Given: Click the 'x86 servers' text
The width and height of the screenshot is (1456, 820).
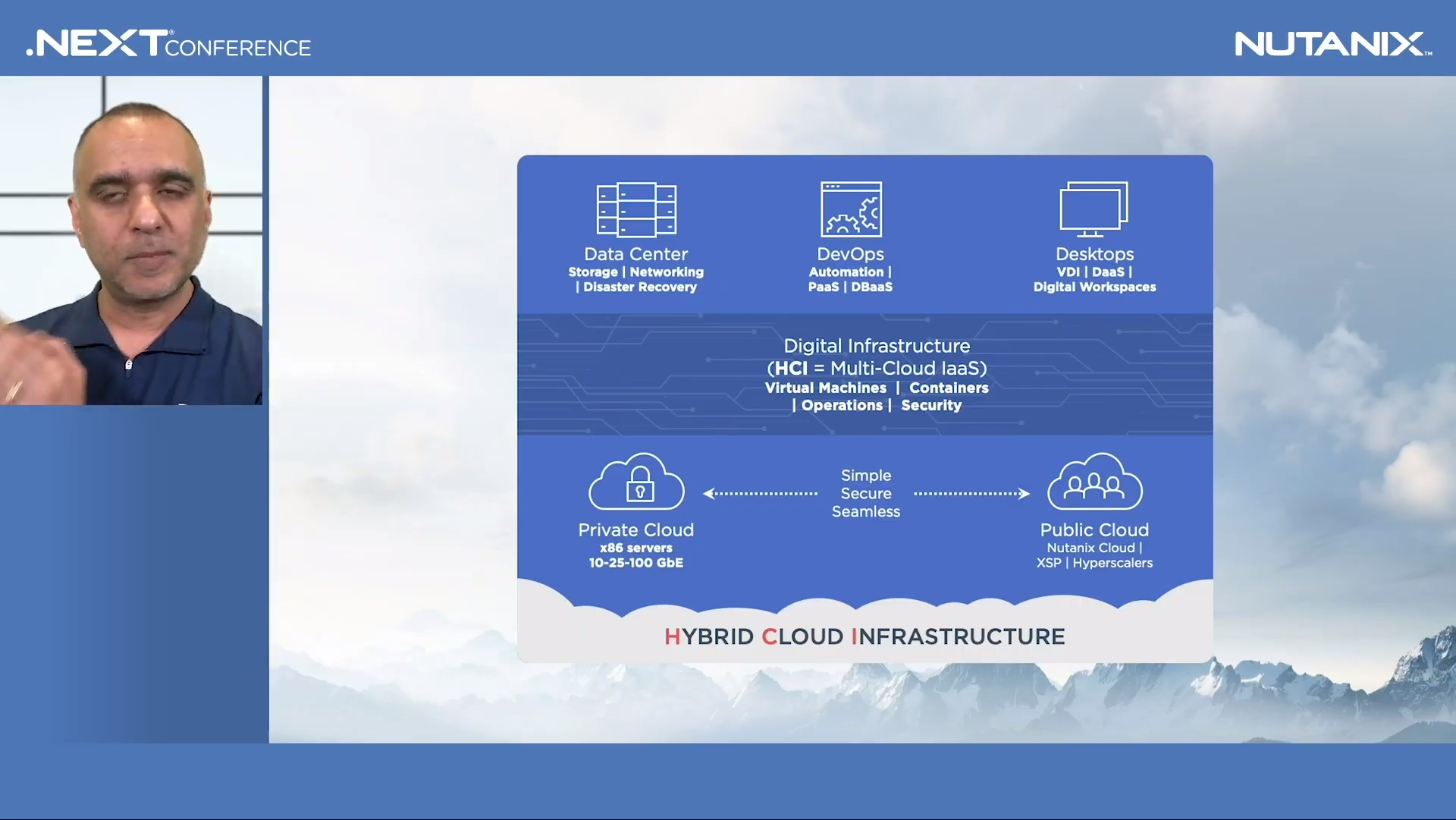Looking at the screenshot, I should pyautogui.click(x=635, y=548).
